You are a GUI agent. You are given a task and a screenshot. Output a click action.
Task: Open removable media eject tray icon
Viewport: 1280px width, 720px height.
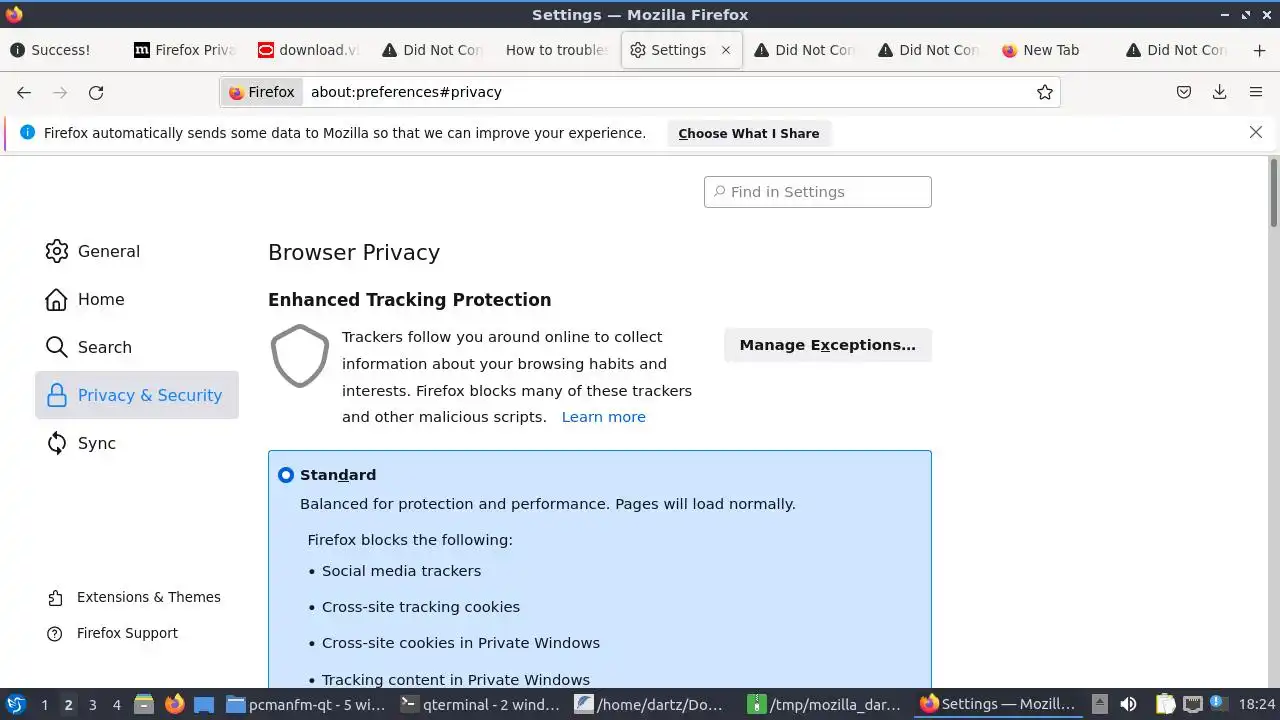coord(1100,704)
